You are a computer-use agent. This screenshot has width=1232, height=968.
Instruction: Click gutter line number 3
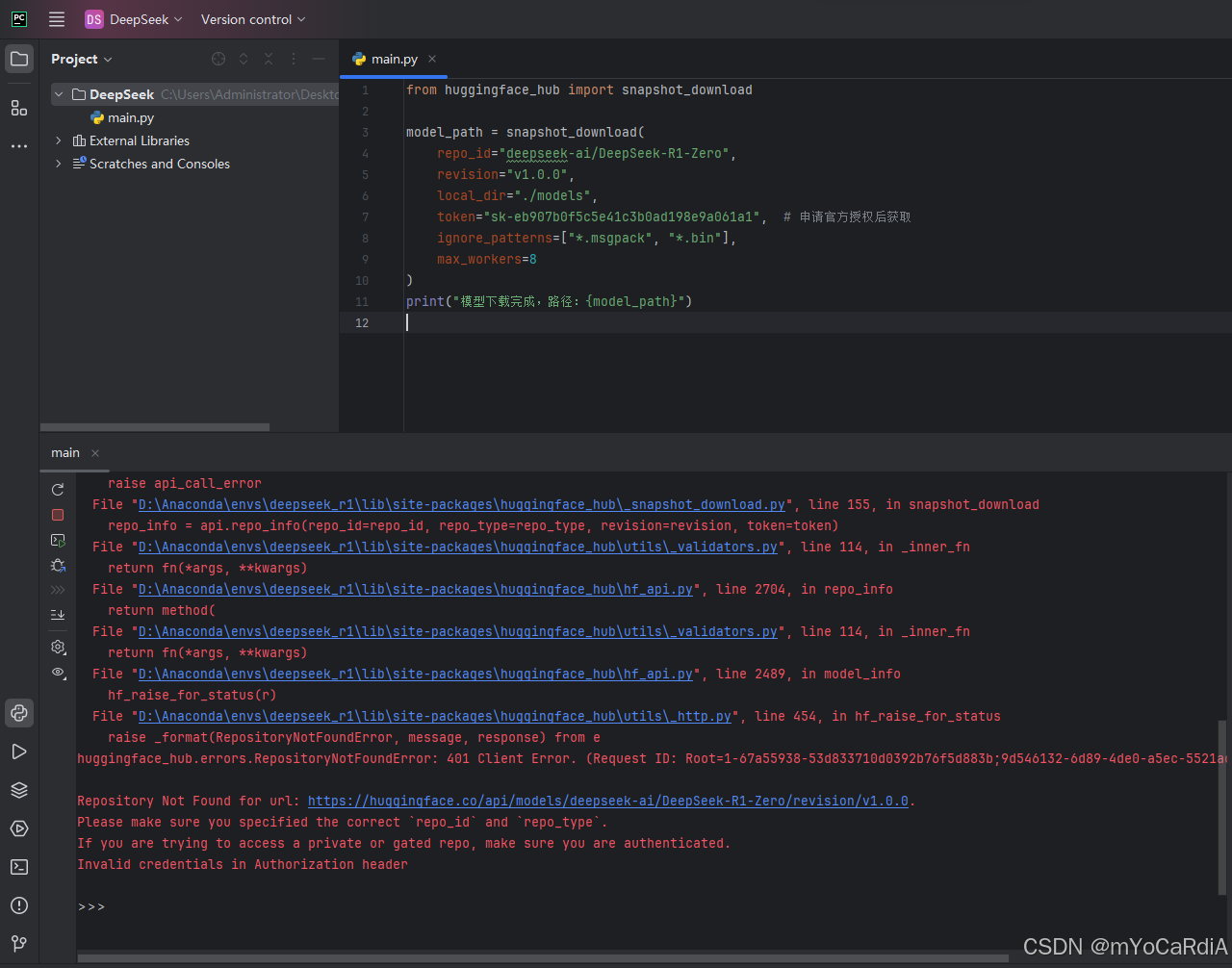coord(365,132)
